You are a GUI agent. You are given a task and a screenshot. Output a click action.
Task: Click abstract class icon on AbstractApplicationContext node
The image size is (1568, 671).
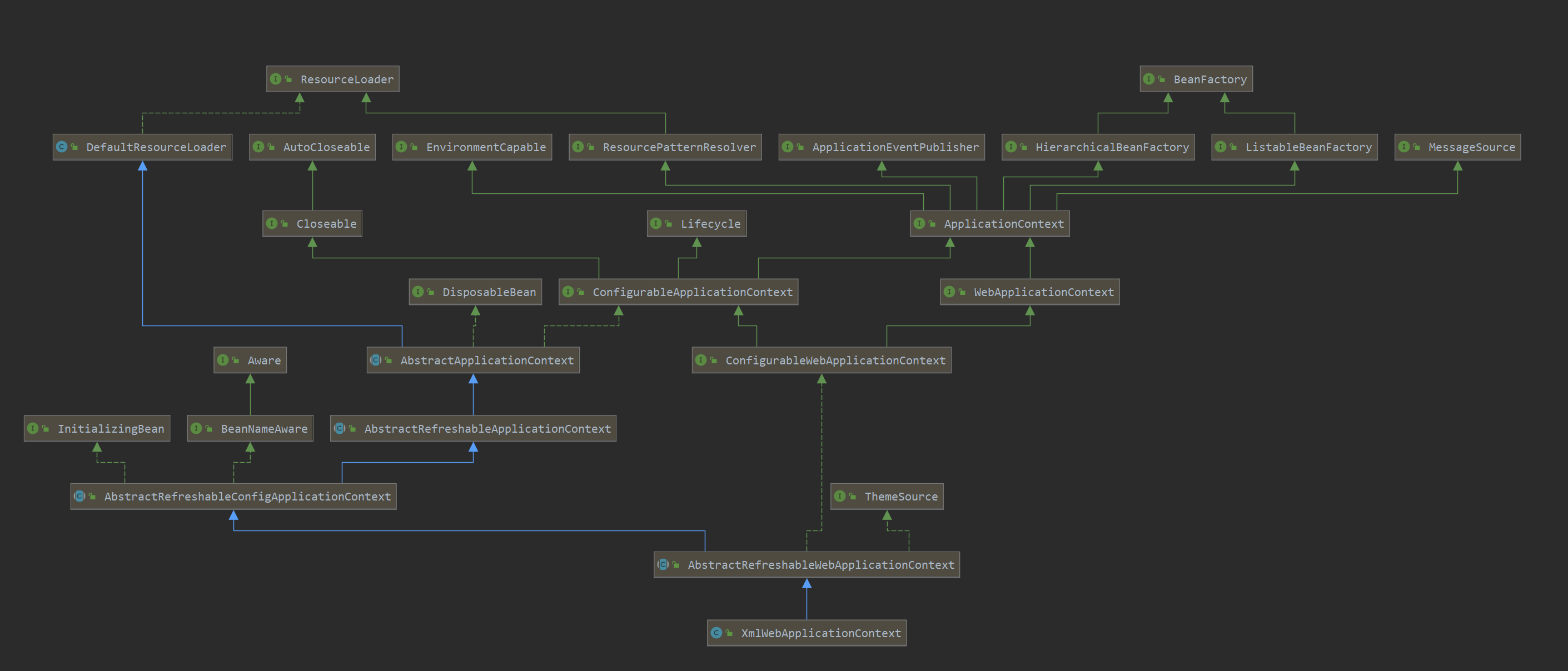[376, 360]
